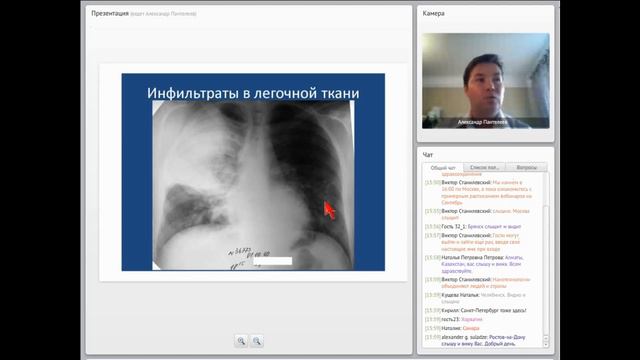Zoom out of the presentation slide
The image size is (640, 360).
257,341
